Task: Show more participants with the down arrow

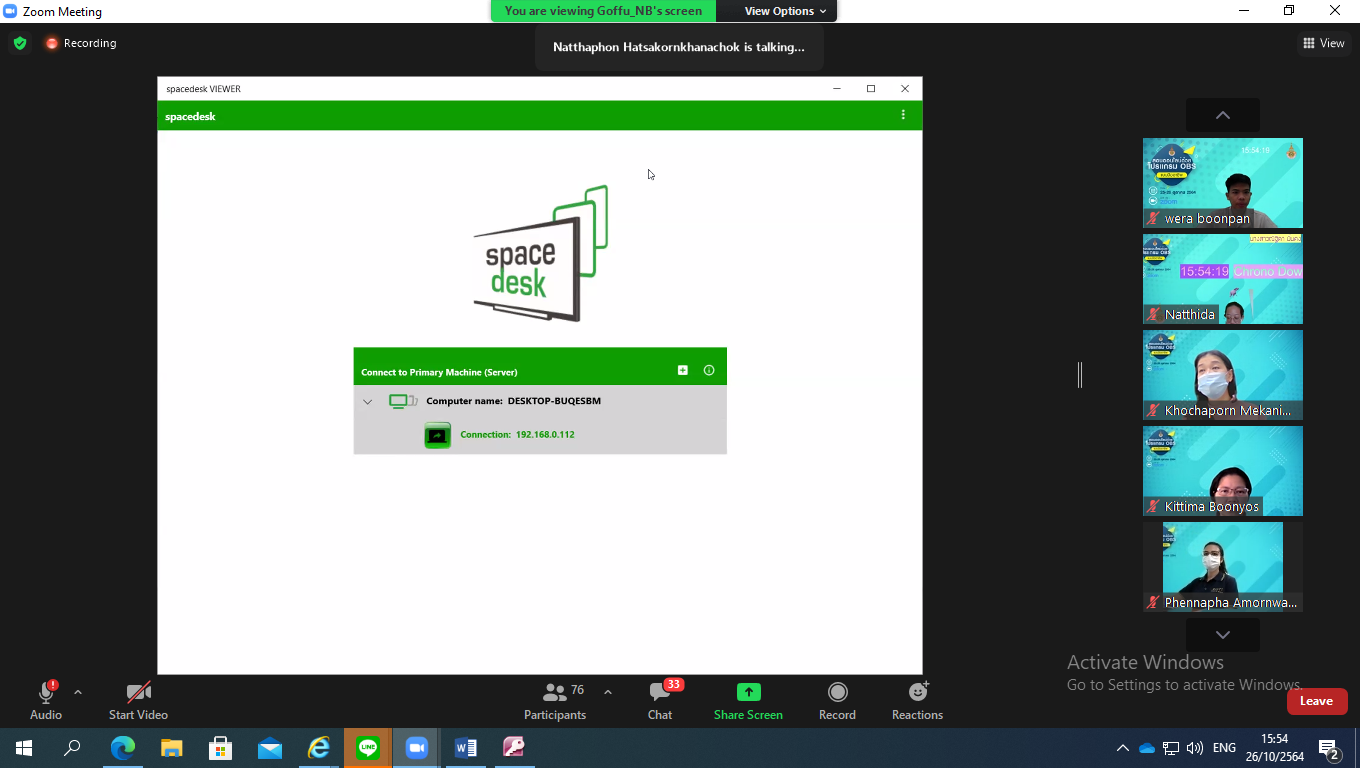Action: click(x=1222, y=634)
